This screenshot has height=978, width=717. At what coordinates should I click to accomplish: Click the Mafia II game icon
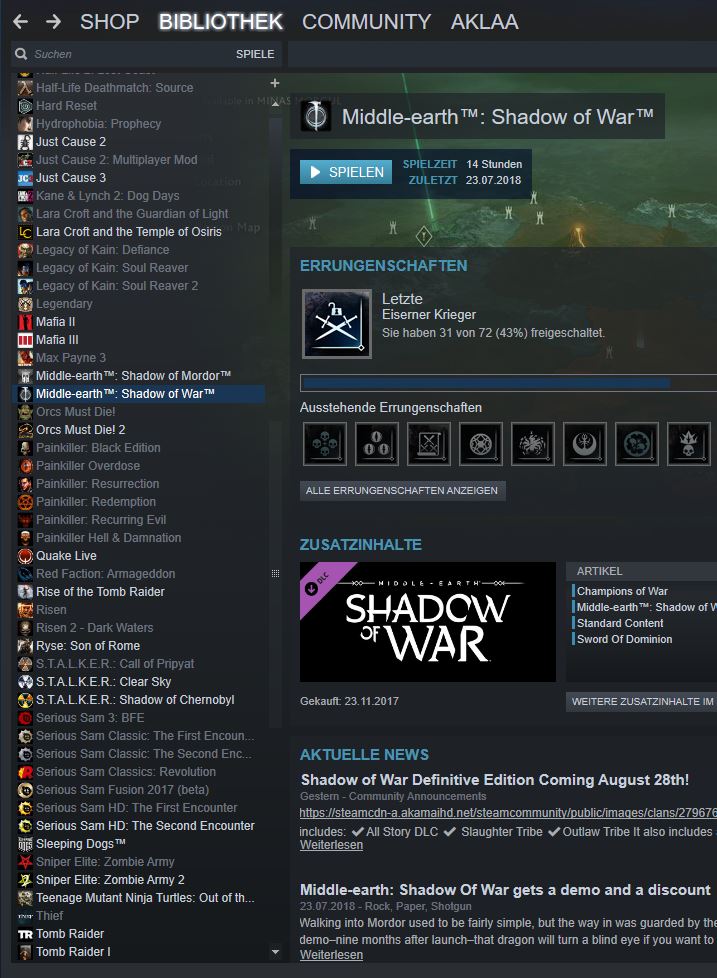25,322
